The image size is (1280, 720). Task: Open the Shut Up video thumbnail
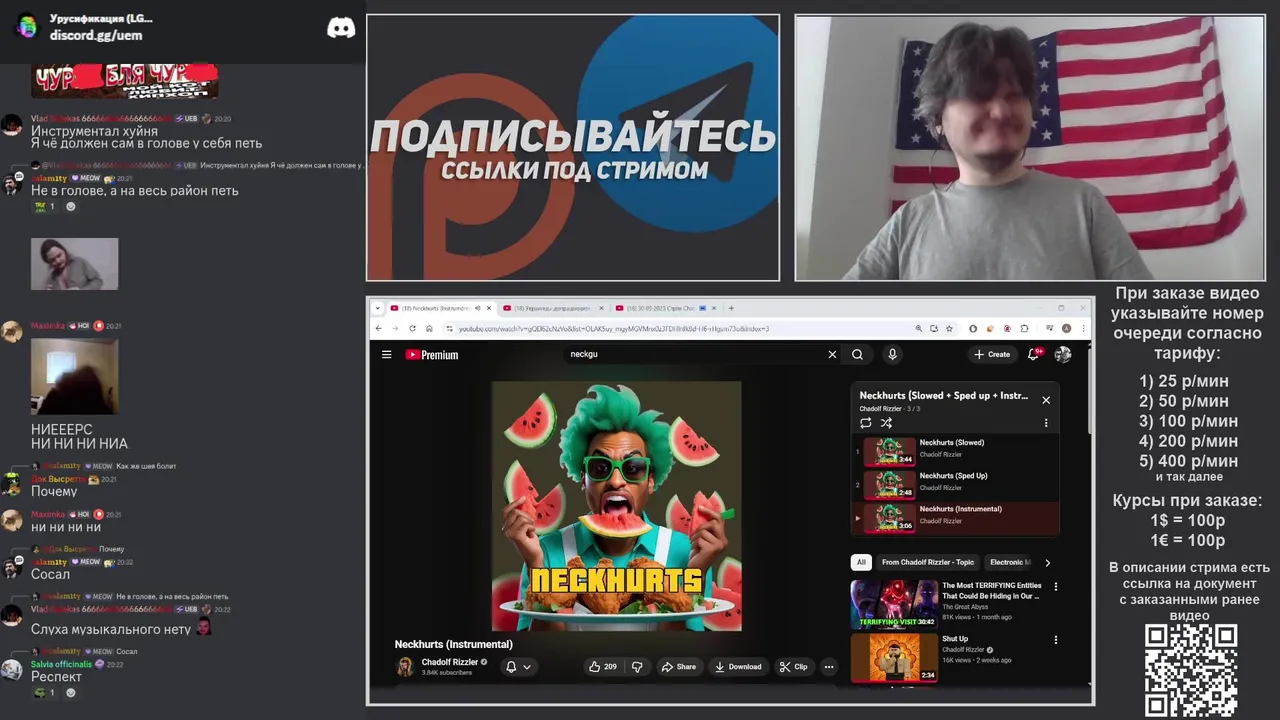[893, 657]
